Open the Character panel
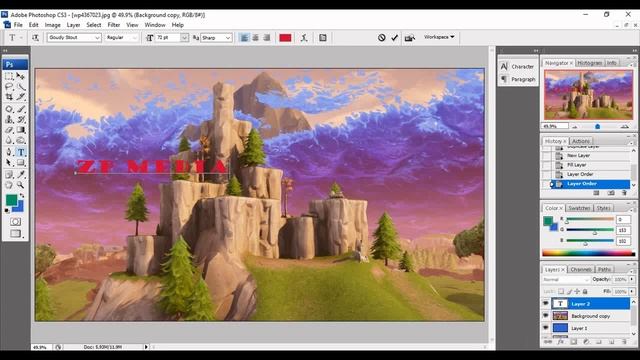 point(518,66)
